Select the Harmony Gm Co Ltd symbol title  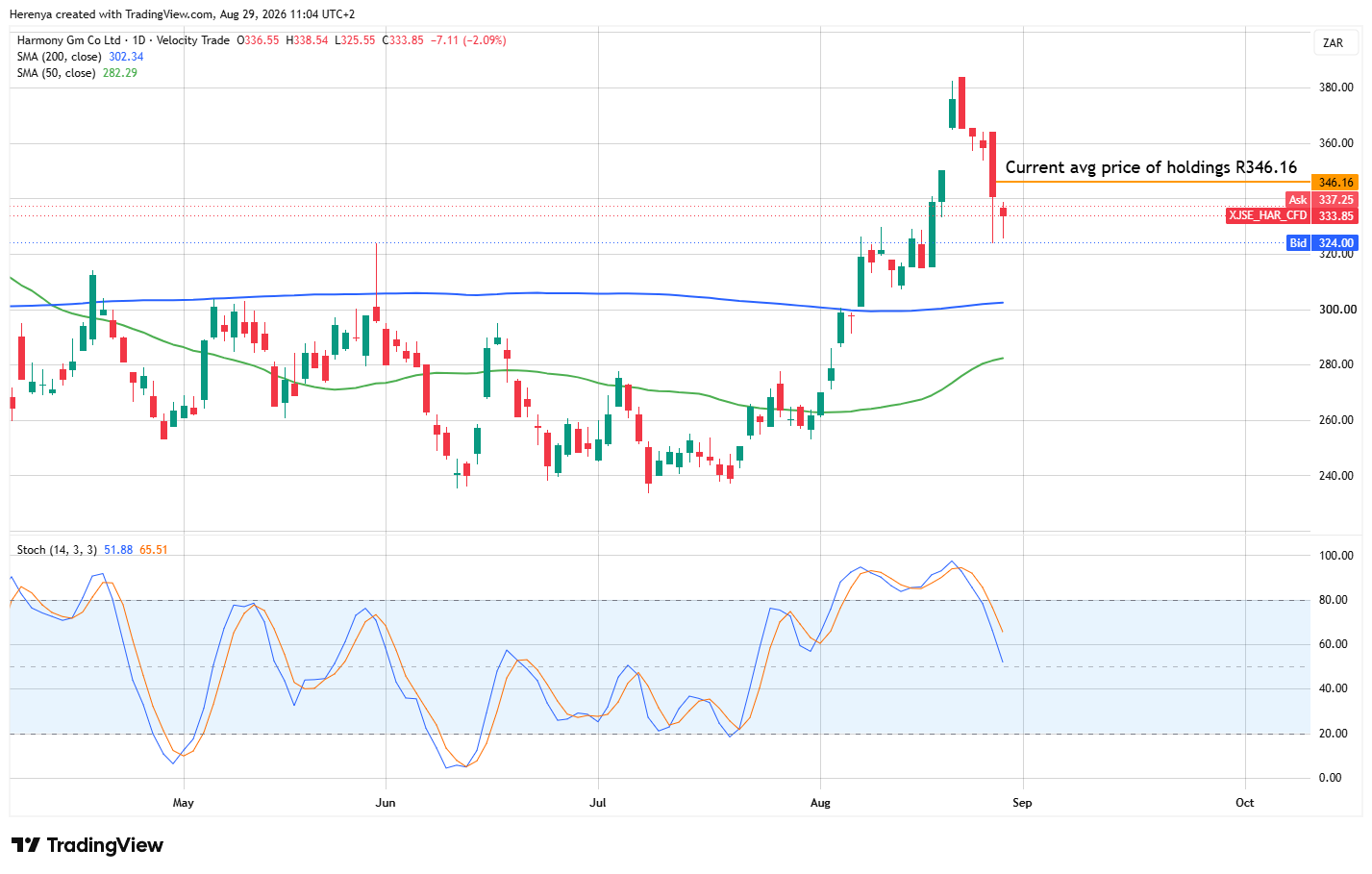(69, 40)
